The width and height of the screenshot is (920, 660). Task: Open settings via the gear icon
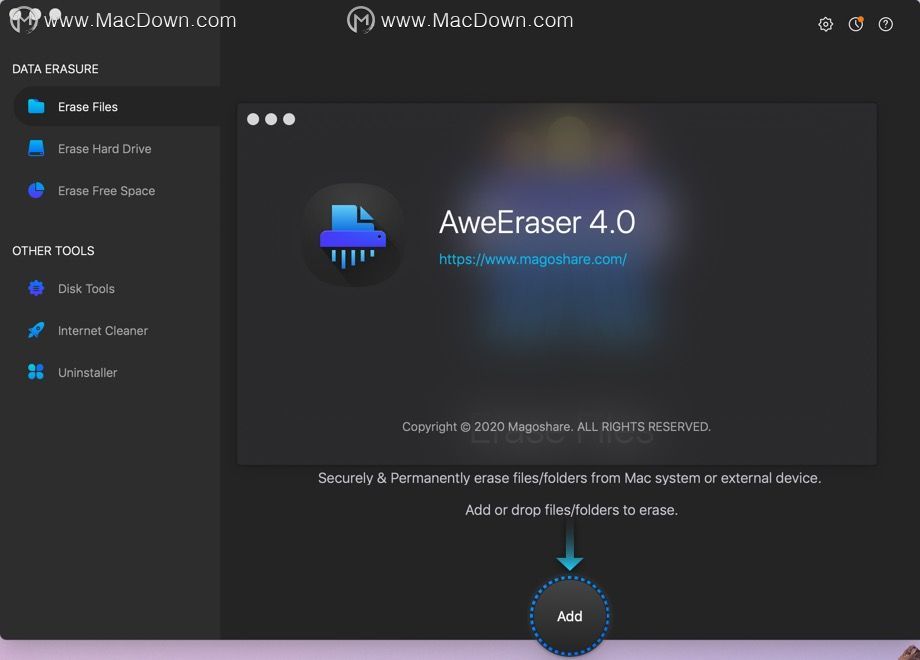click(x=826, y=24)
